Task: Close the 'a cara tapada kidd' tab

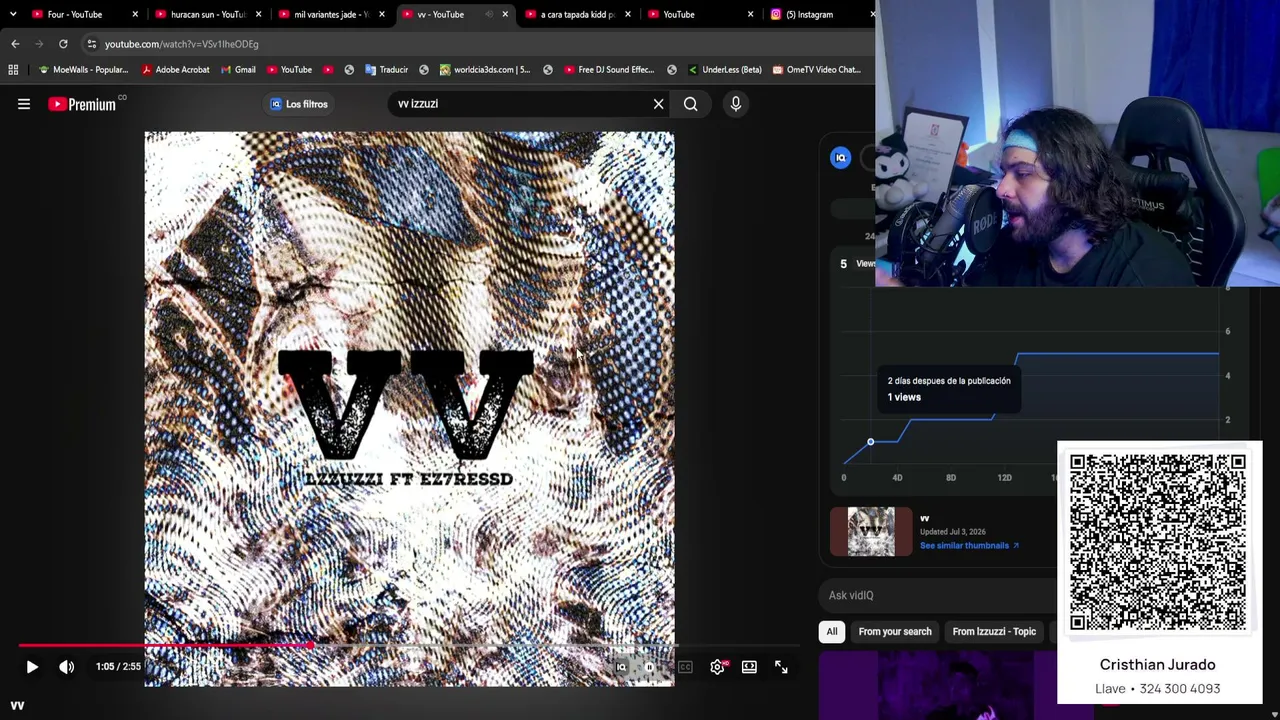Action: pyautogui.click(x=629, y=15)
